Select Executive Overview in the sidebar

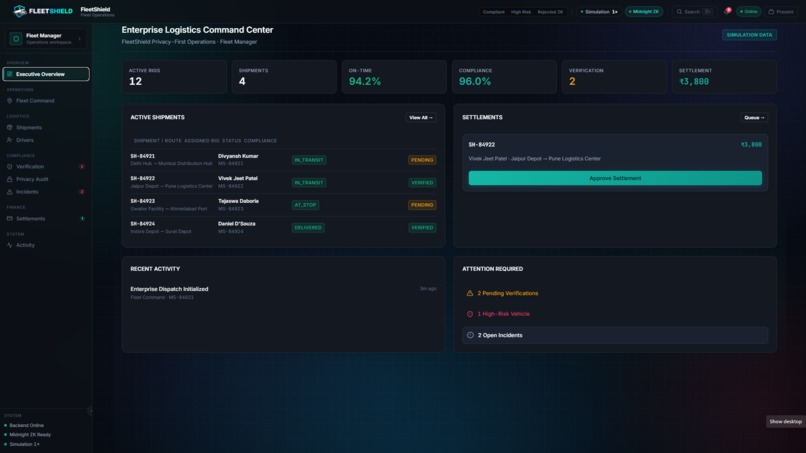click(46, 74)
